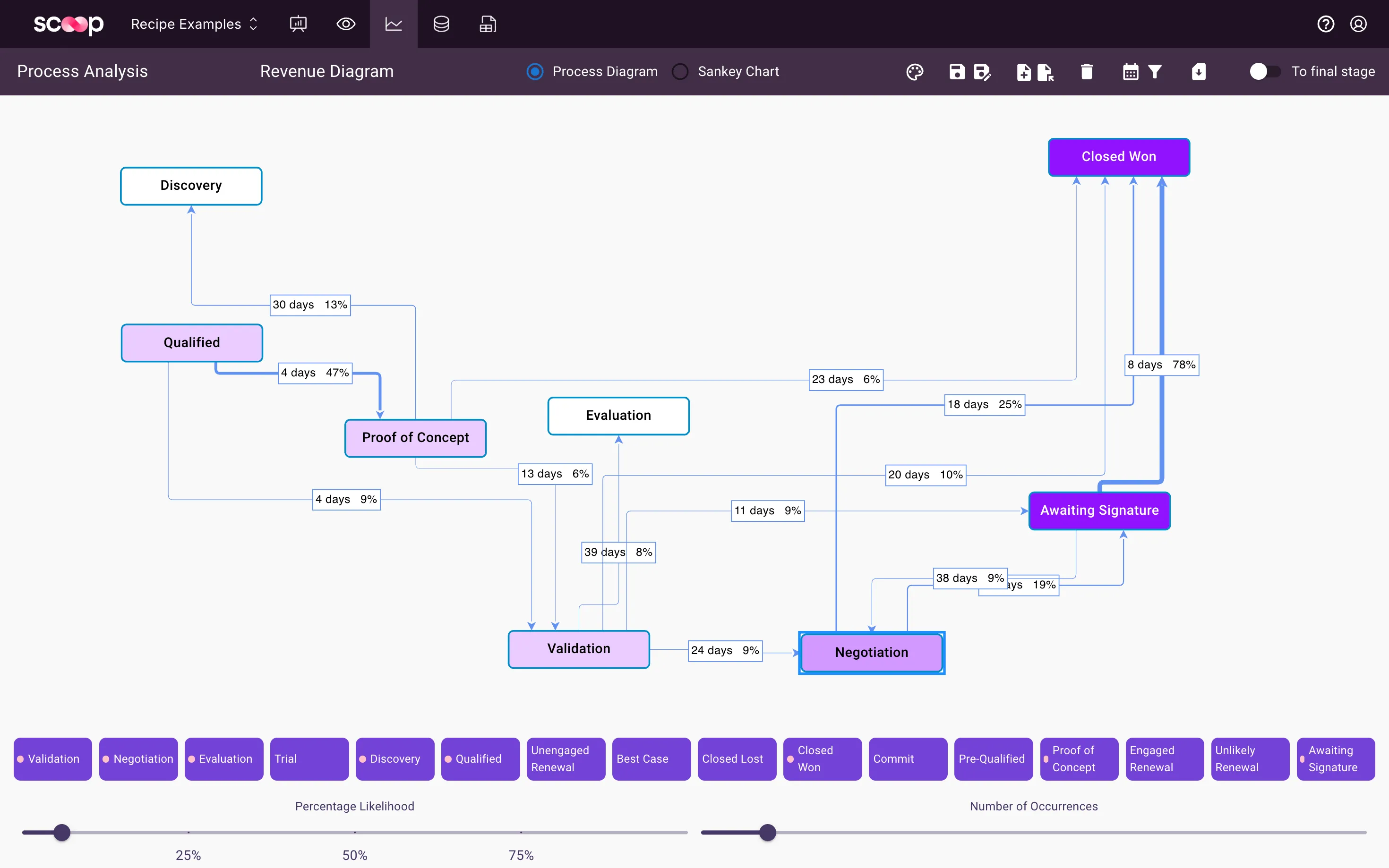Click the download file icon

1198,72
